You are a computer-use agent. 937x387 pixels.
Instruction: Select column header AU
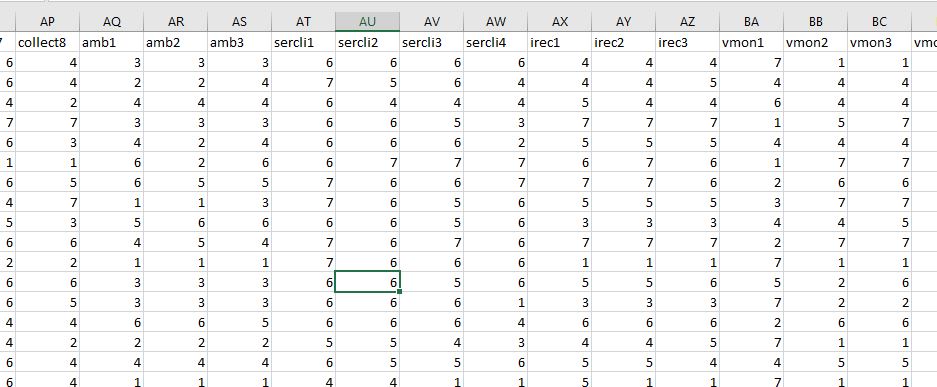(x=368, y=22)
